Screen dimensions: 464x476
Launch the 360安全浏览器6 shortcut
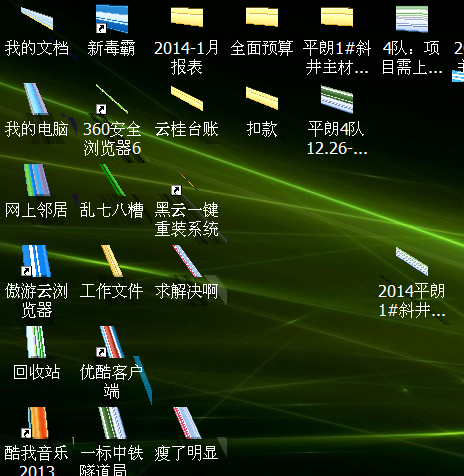(112, 99)
